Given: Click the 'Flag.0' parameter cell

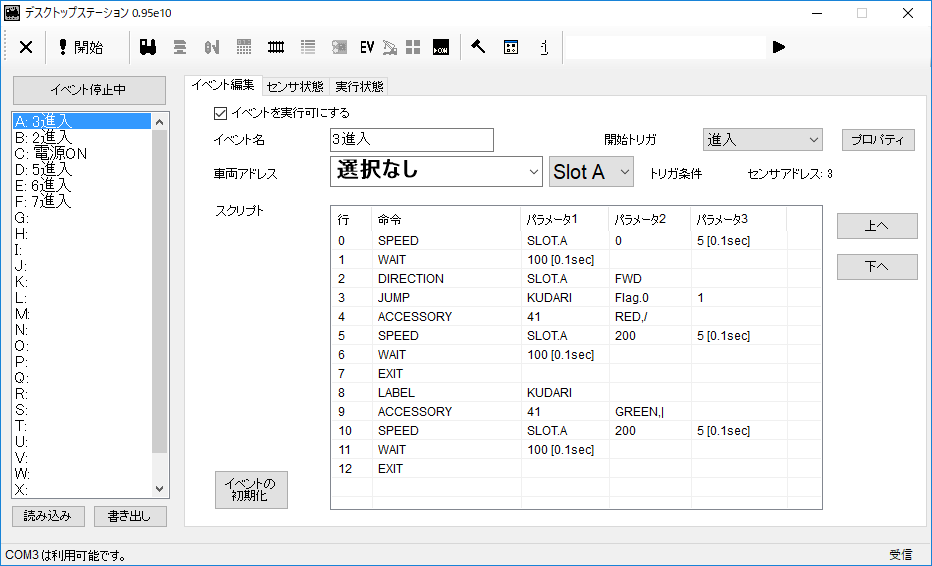Looking at the screenshot, I should (650, 298).
